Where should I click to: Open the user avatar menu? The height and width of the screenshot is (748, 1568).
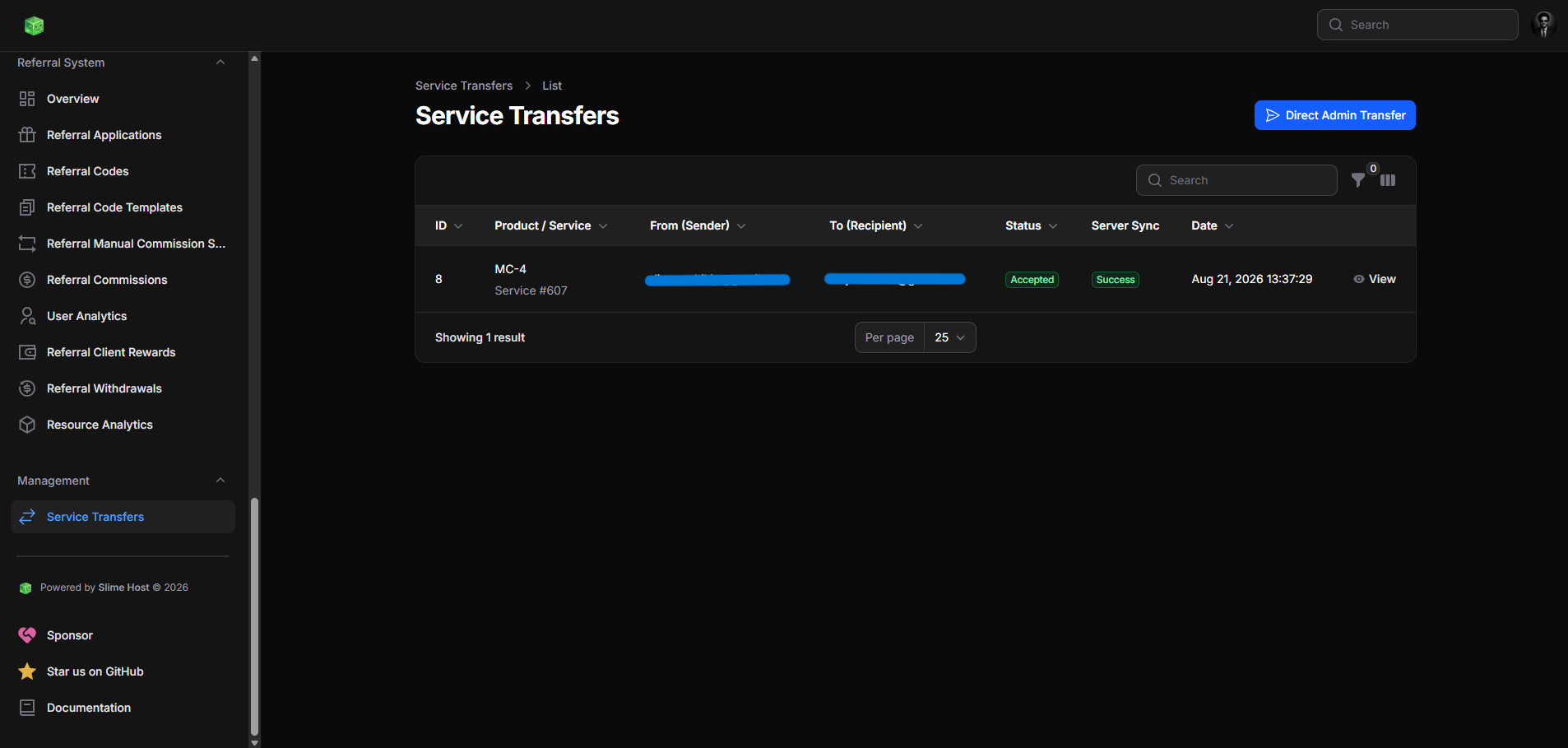click(x=1543, y=25)
